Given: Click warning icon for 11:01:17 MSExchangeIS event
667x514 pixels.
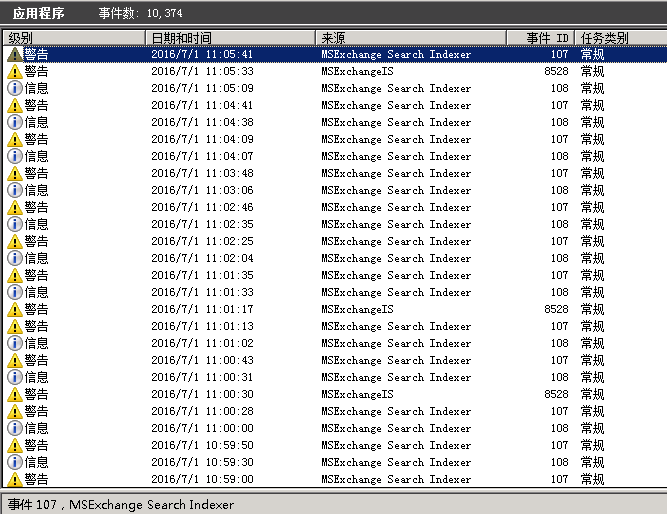Looking at the screenshot, I should click(14, 310).
